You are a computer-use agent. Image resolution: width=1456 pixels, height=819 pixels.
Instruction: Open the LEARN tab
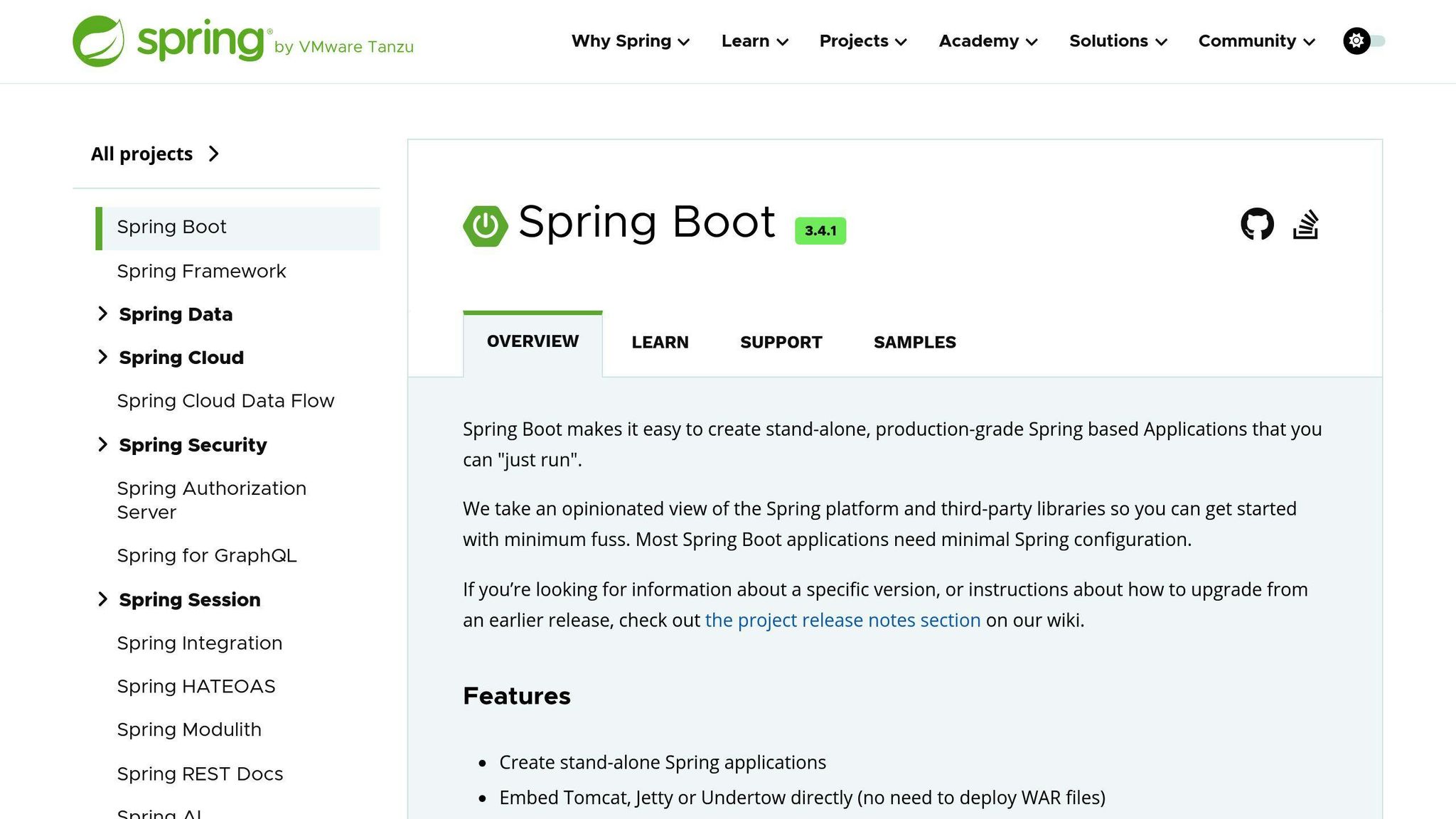click(x=659, y=342)
